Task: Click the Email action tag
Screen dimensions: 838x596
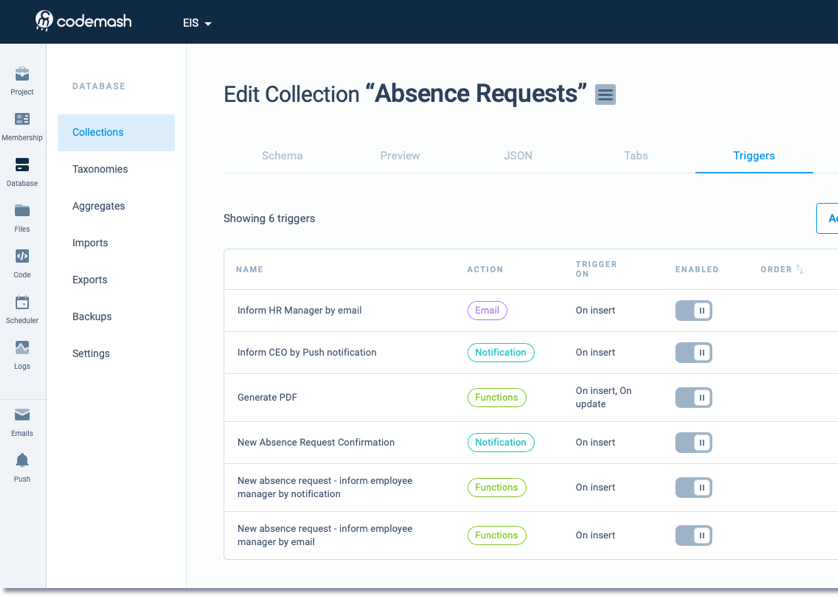Action: point(487,310)
